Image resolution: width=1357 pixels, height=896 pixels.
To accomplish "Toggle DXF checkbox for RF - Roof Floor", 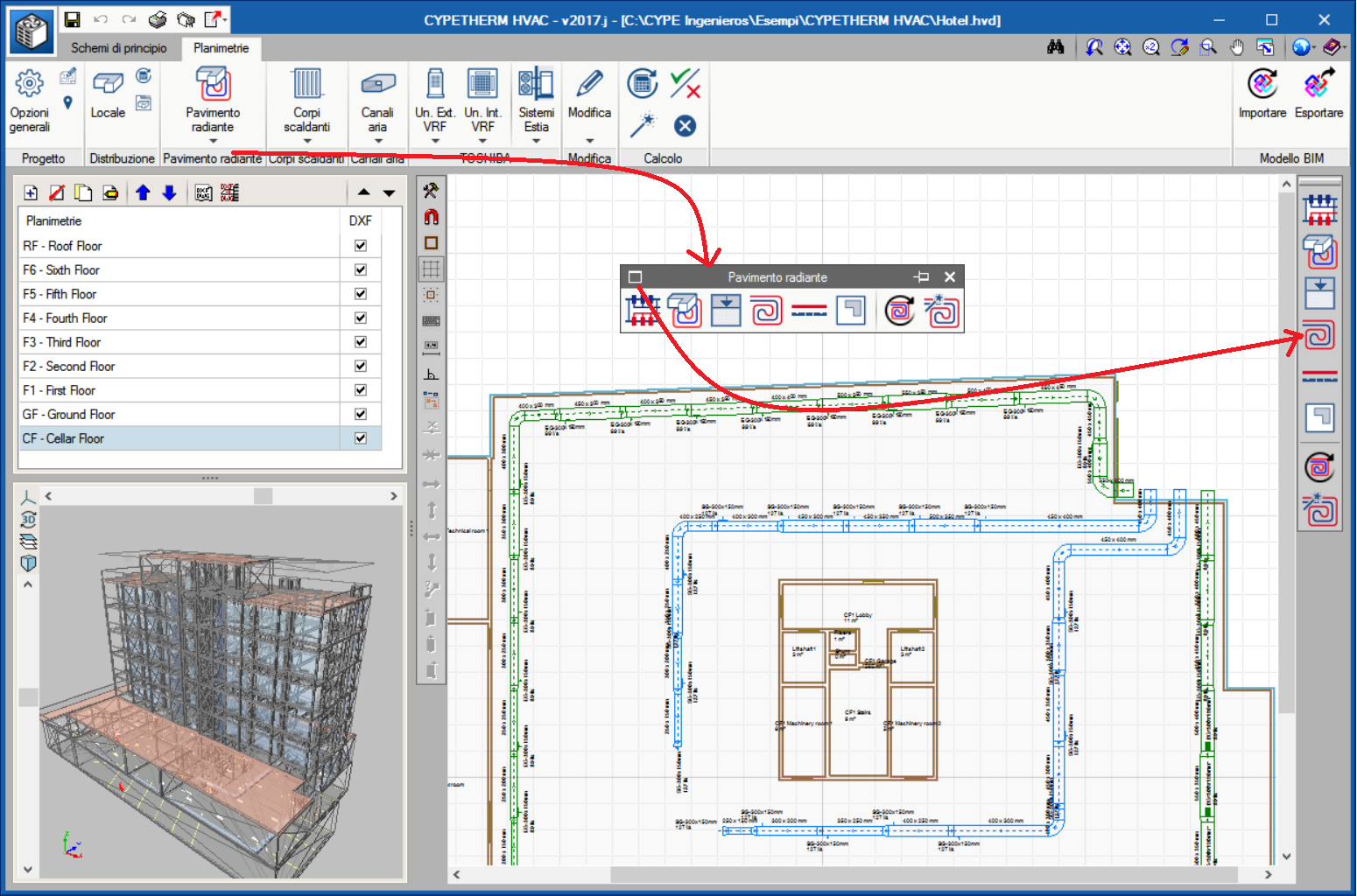I will (361, 246).
